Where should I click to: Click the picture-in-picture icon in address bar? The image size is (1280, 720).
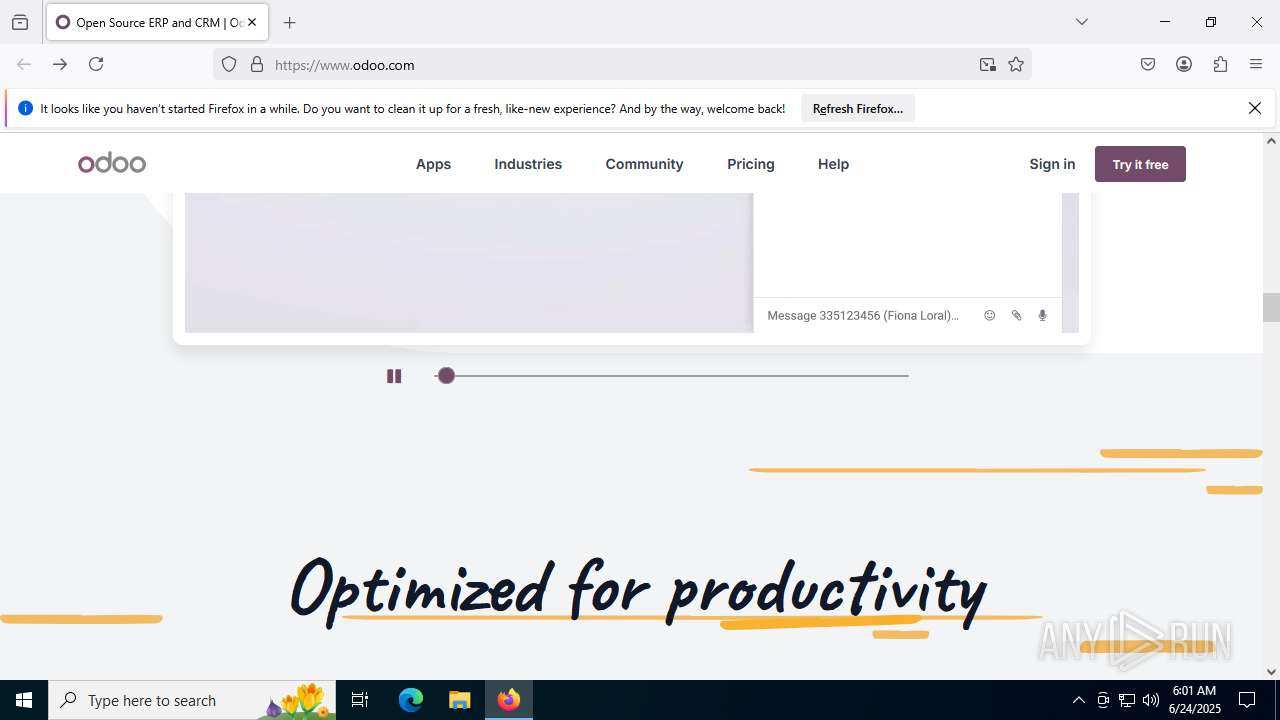(x=988, y=65)
